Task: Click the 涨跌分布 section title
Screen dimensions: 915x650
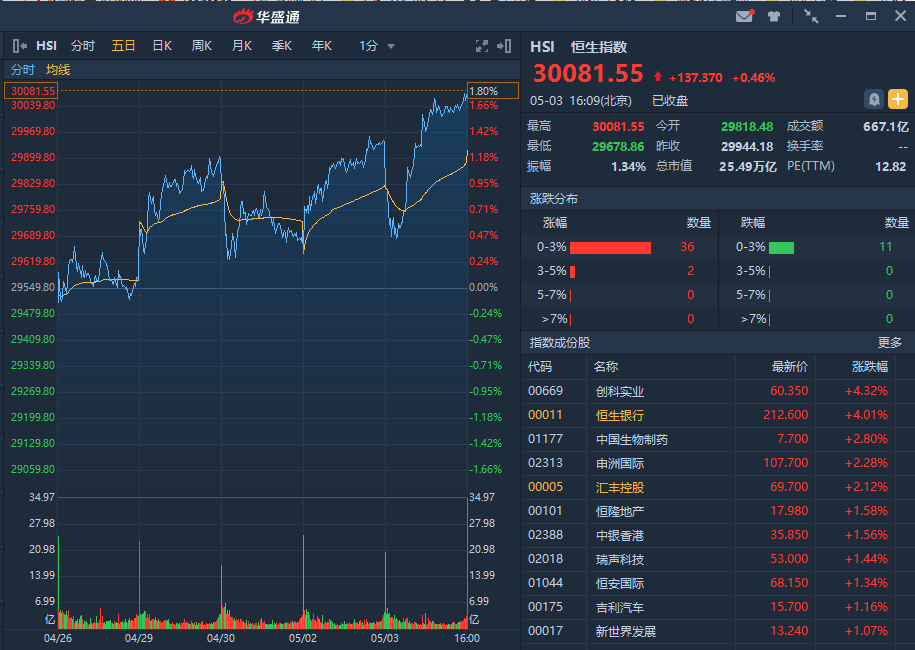Action: click(x=553, y=198)
